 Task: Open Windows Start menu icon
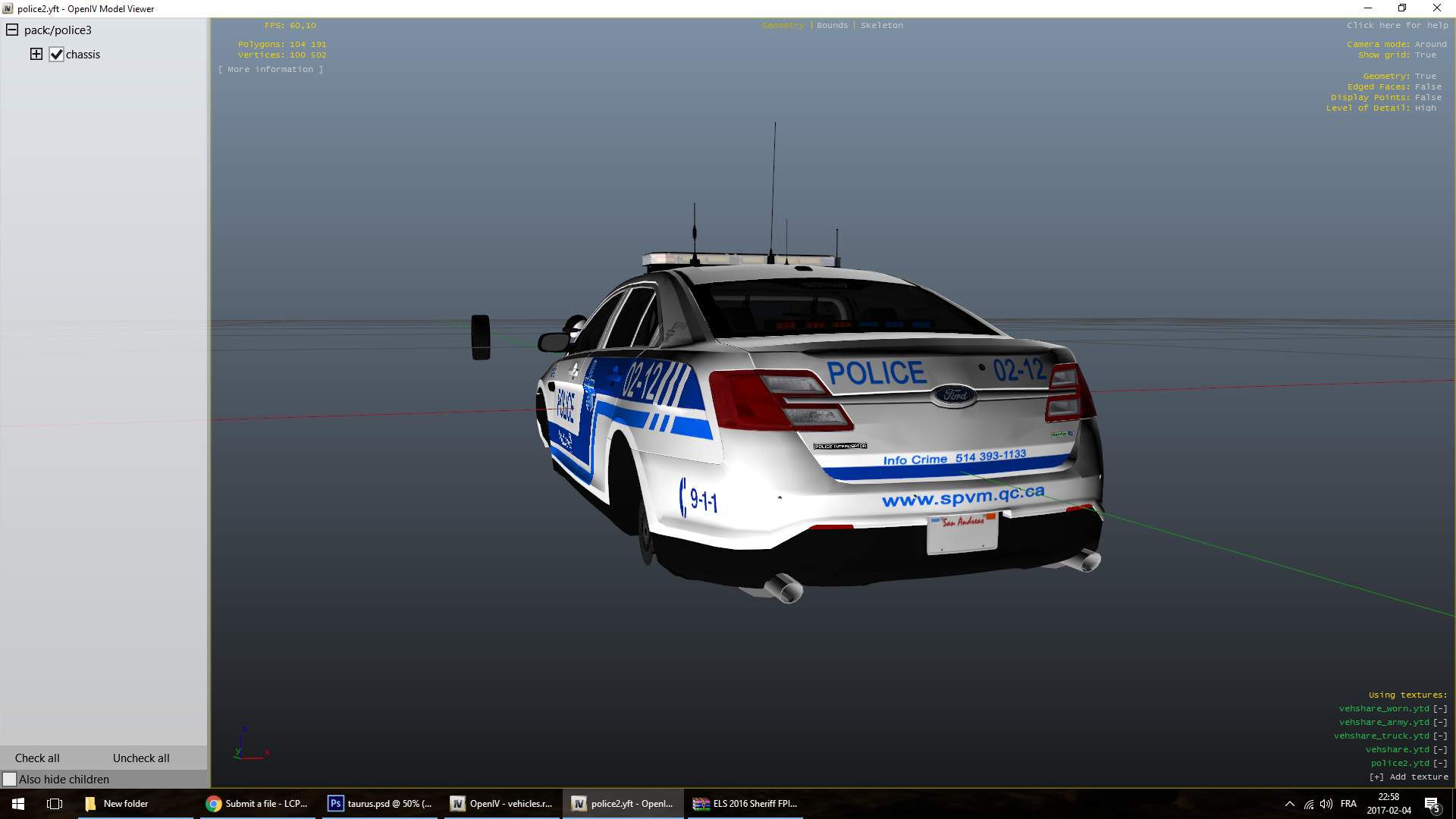[18, 804]
